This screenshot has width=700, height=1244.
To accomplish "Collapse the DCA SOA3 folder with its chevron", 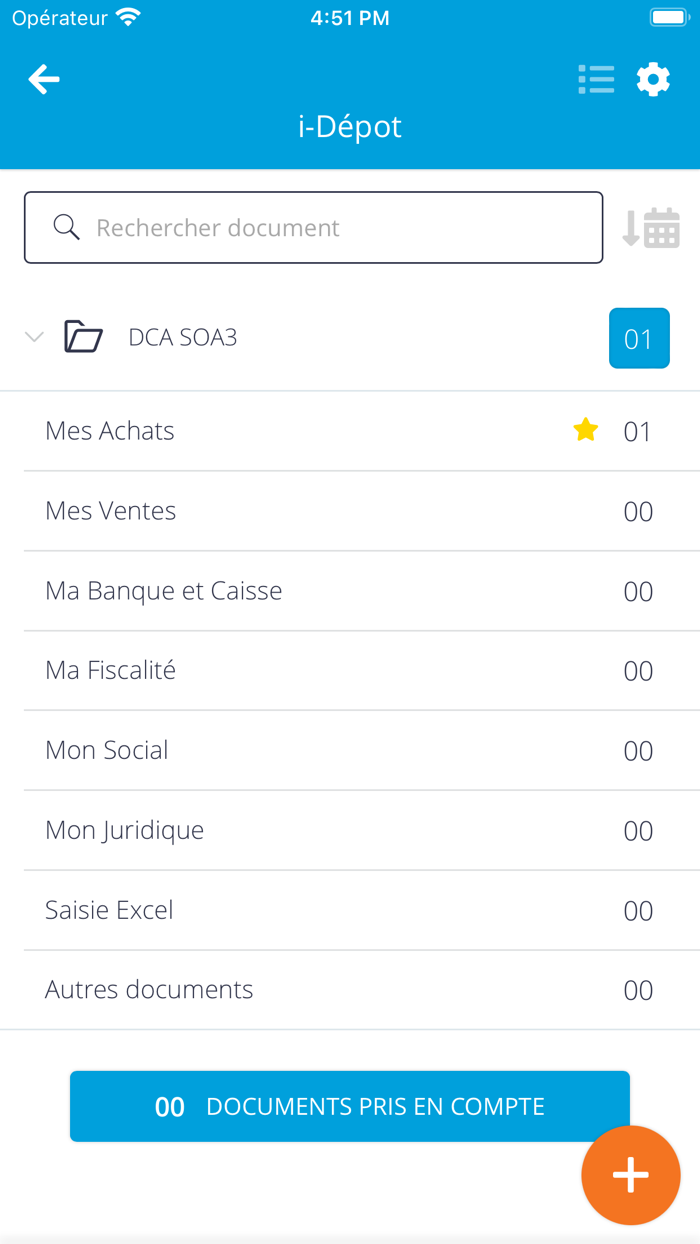I will tap(34, 337).
